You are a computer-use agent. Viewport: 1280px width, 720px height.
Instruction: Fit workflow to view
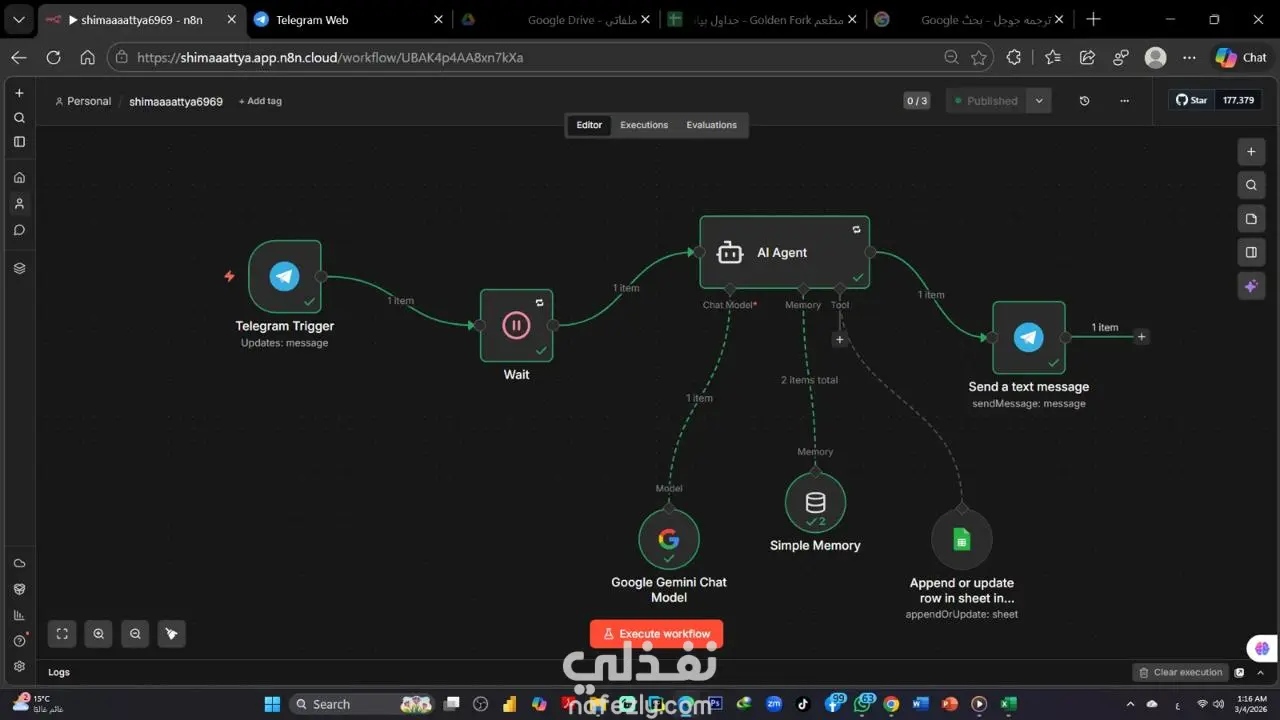[62, 633]
